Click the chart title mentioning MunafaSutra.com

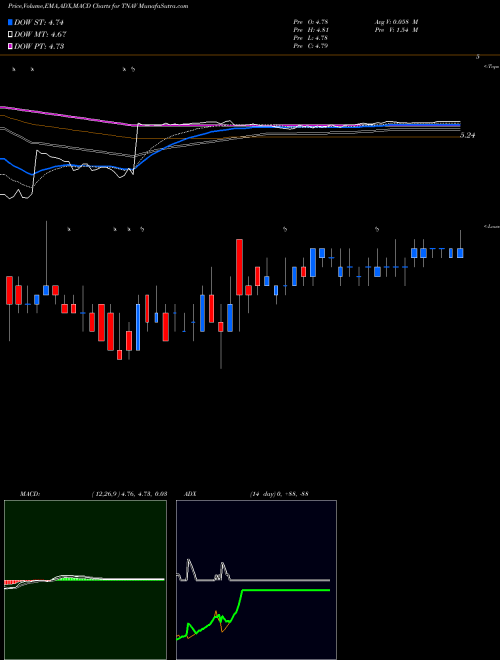coord(98,6)
